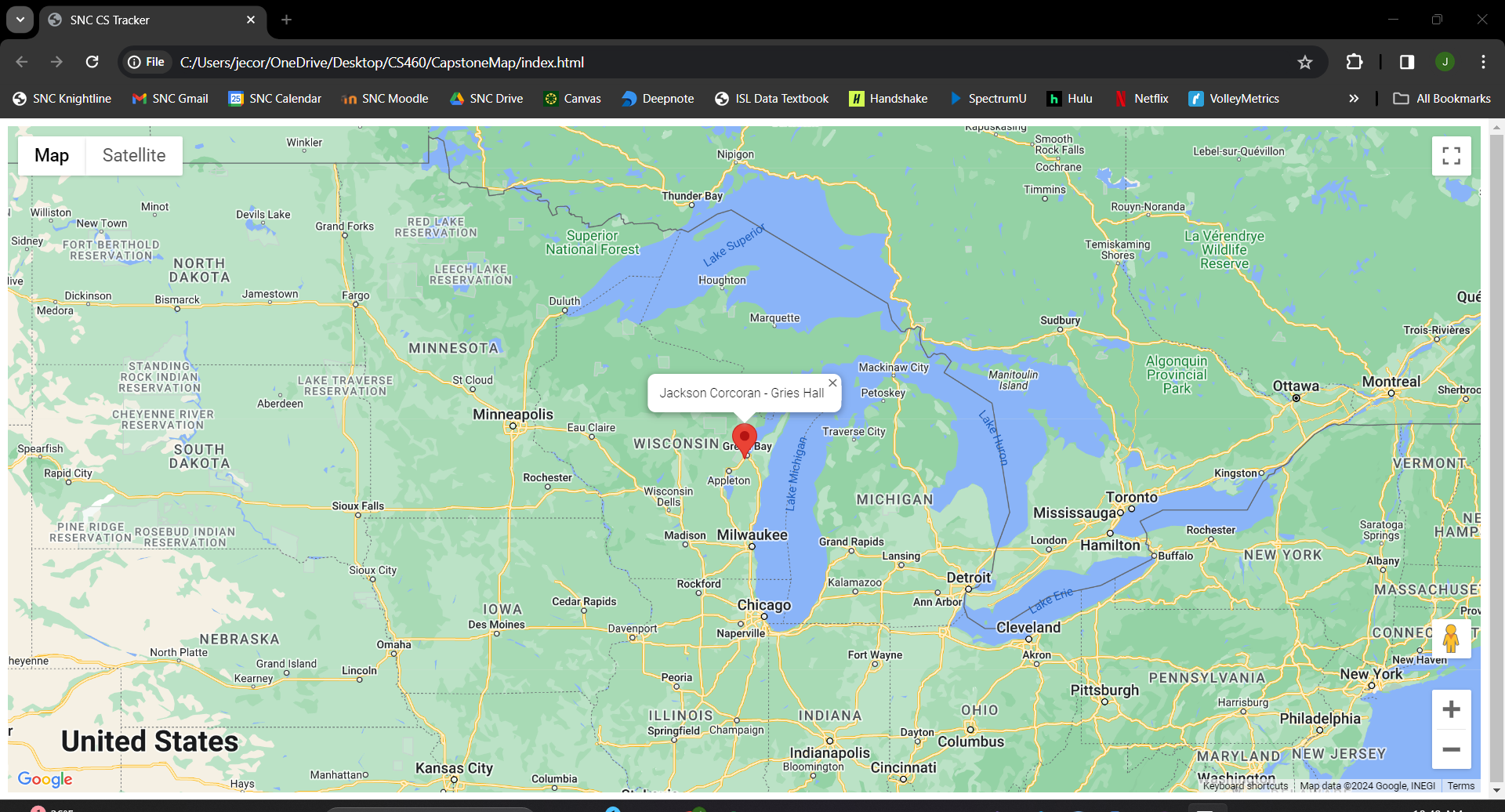Open the All Bookmarks folder
This screenshot has width=1505, height=812.
[1442, 99]
